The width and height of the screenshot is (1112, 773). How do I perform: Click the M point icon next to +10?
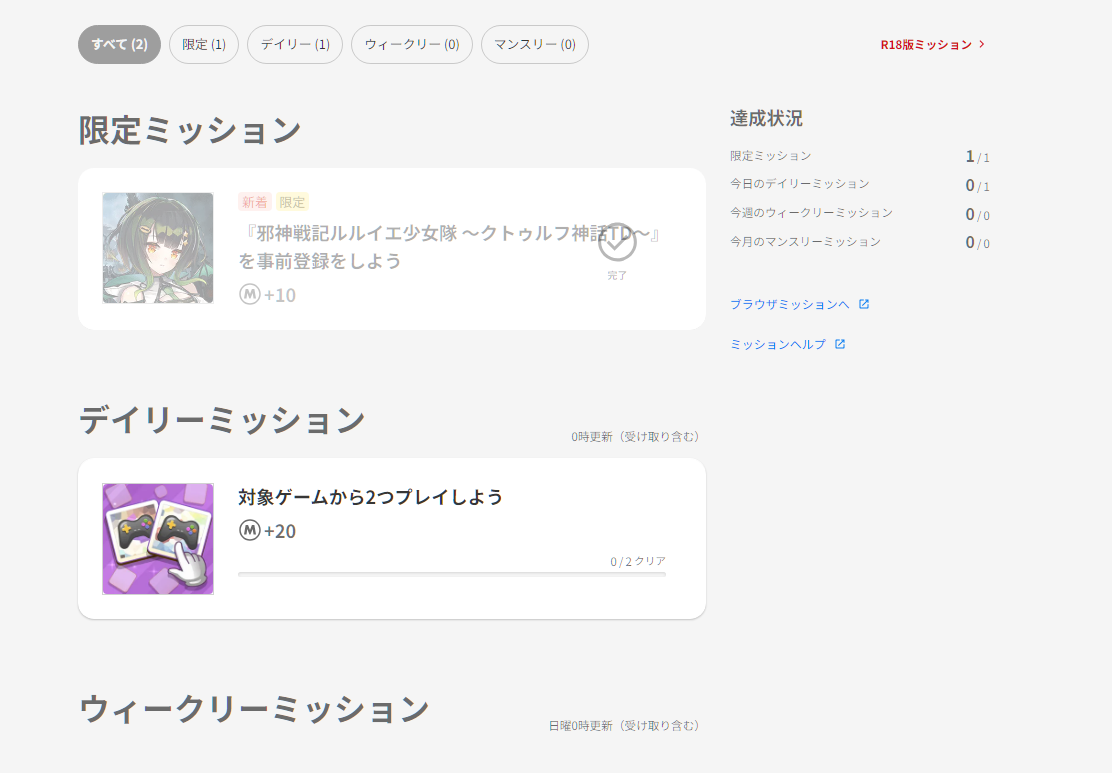click(x=249, y=295)
